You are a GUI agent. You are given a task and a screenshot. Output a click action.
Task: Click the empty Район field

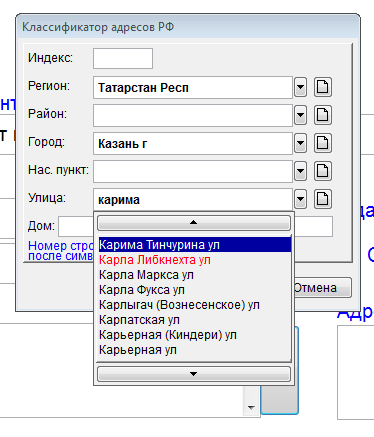coord(193,115)
